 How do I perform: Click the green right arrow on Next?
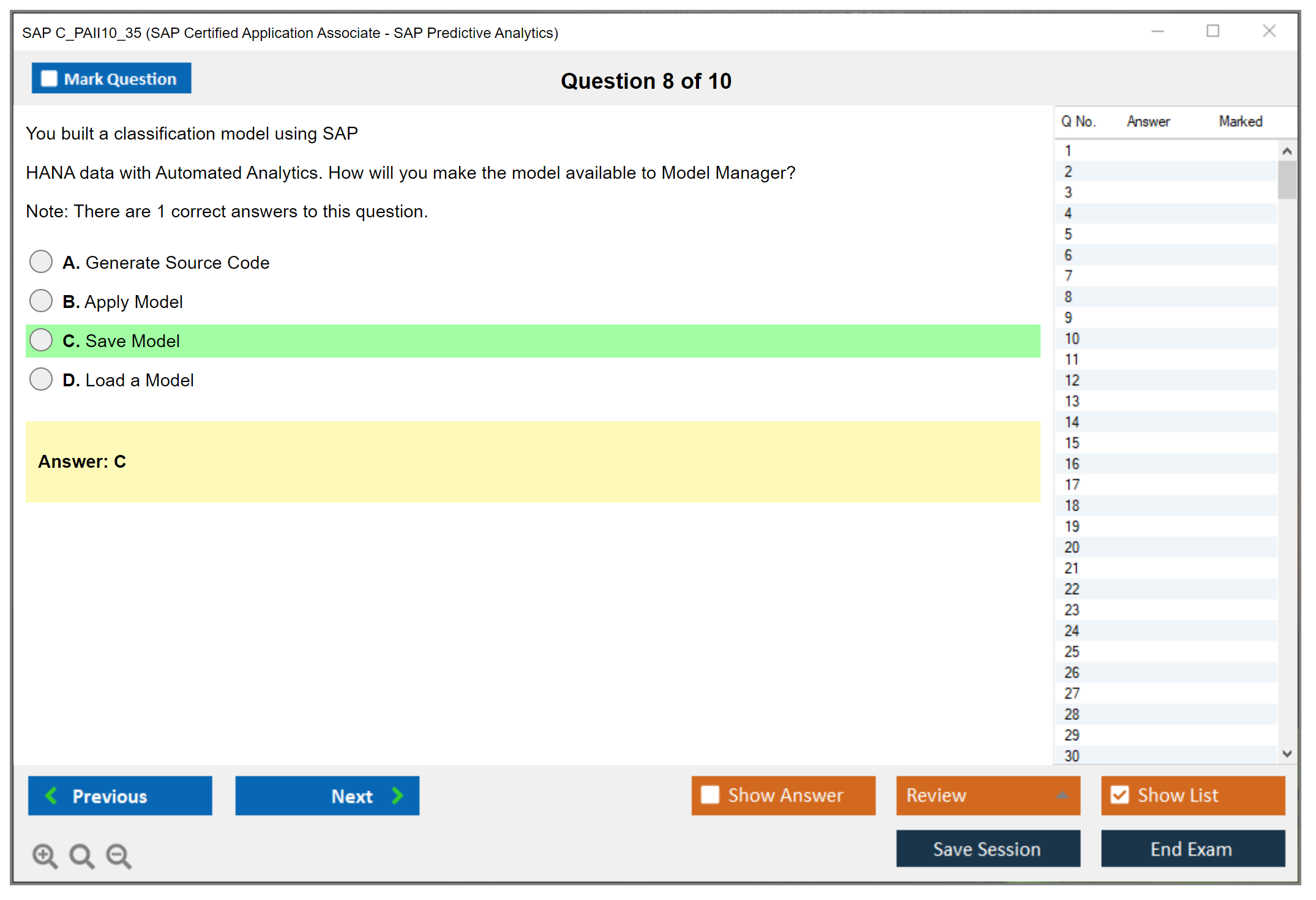click(398, 795)
